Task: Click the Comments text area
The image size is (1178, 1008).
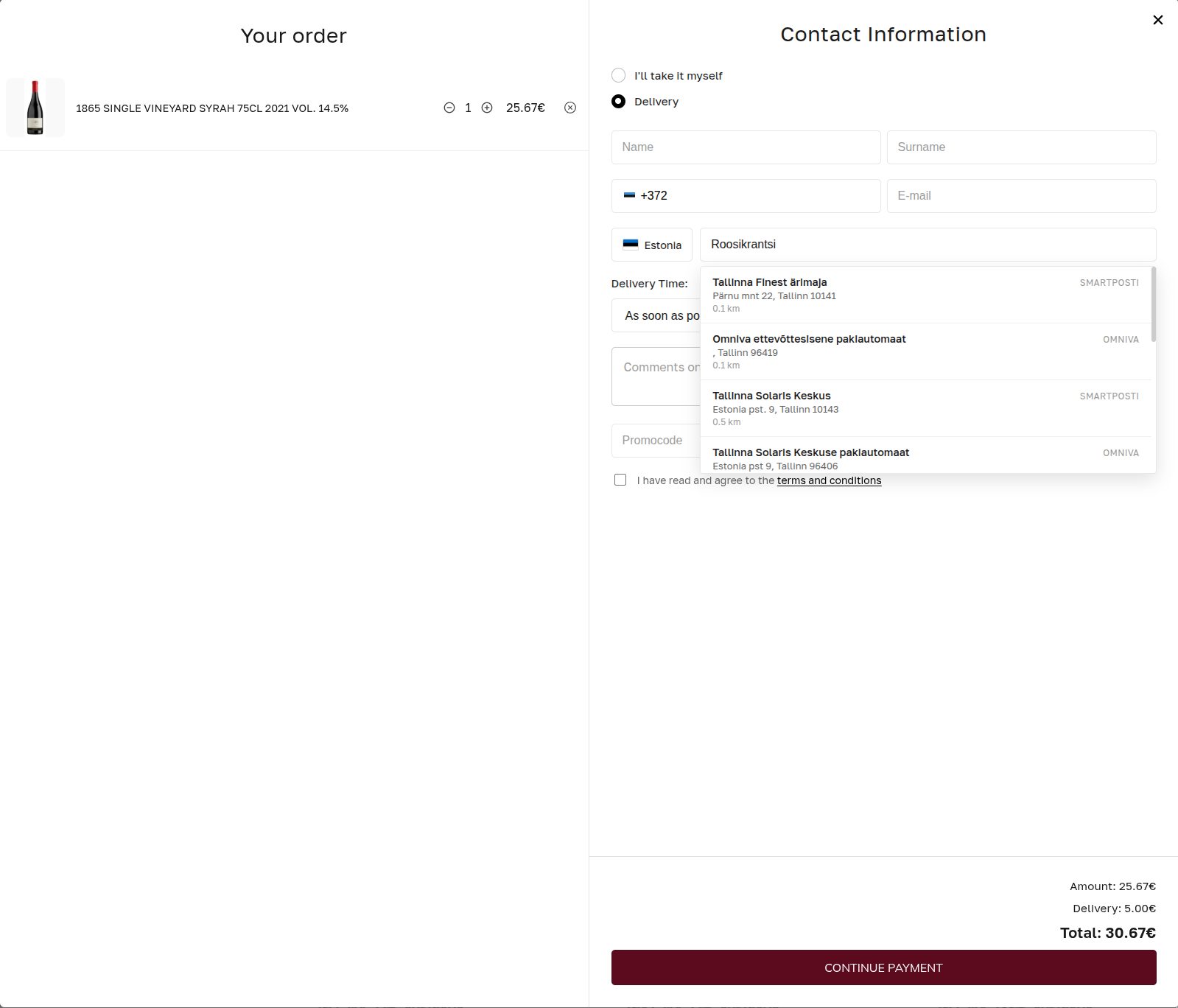Action: [x=656, y=377]
